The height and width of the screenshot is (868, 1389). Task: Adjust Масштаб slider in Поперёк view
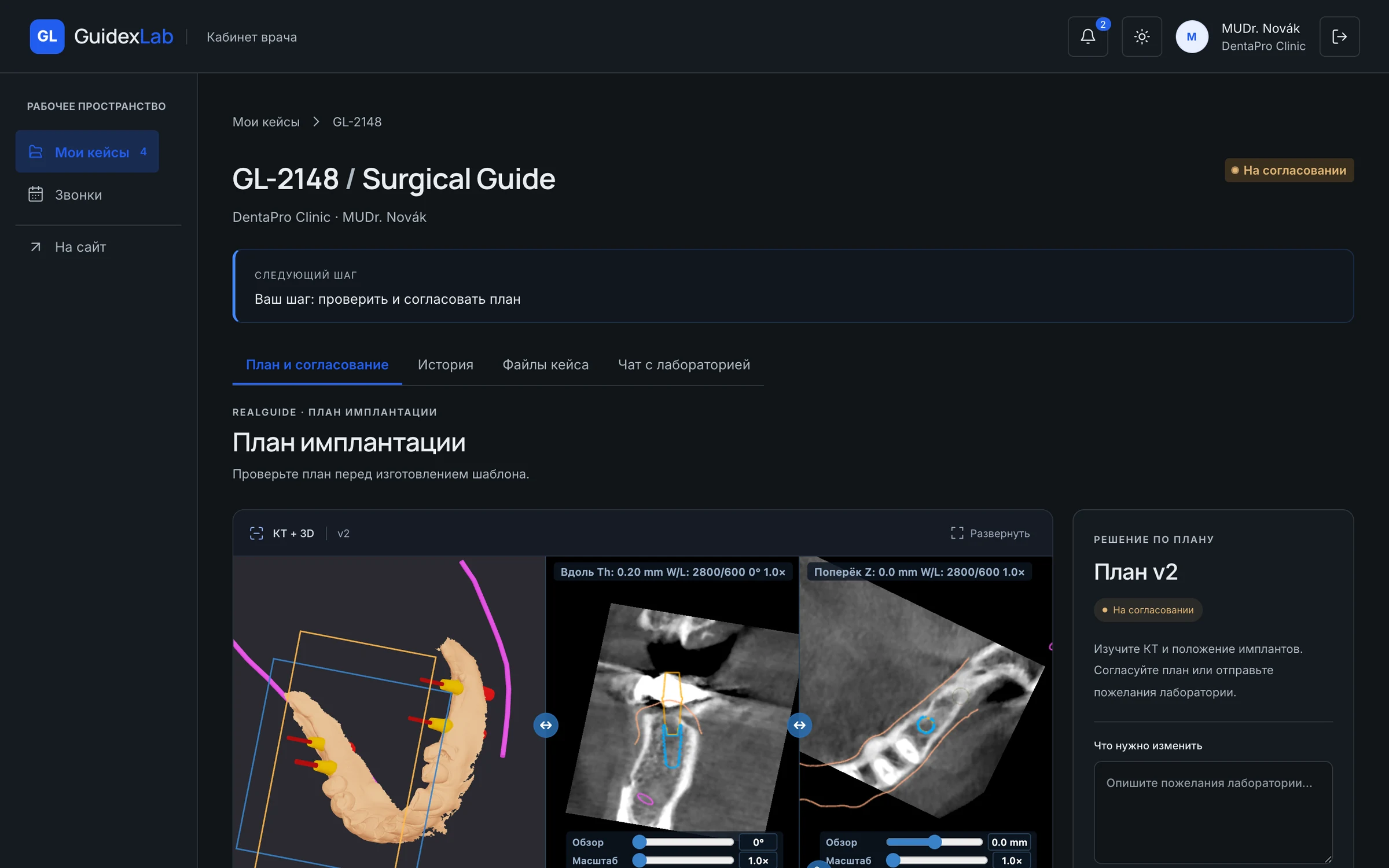pyautogui.click(x=936, y=860)
